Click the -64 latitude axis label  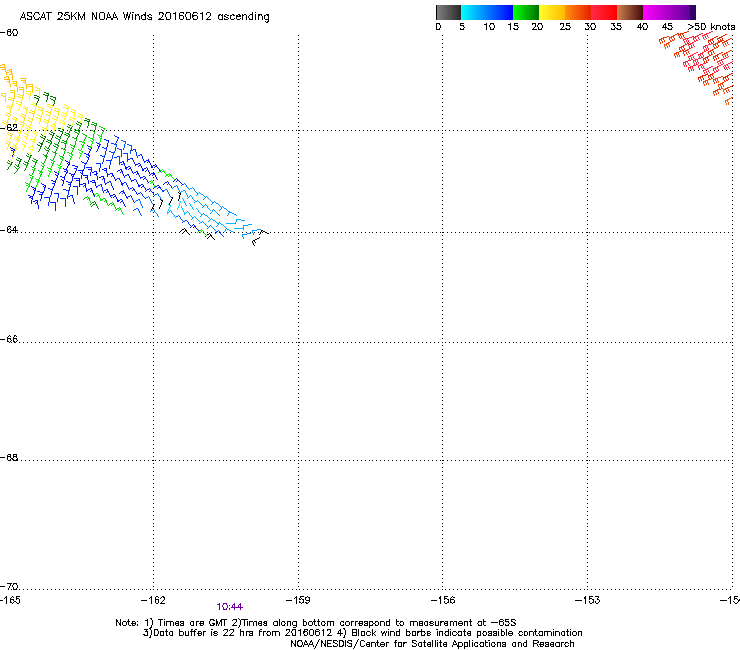pos(9,230)
